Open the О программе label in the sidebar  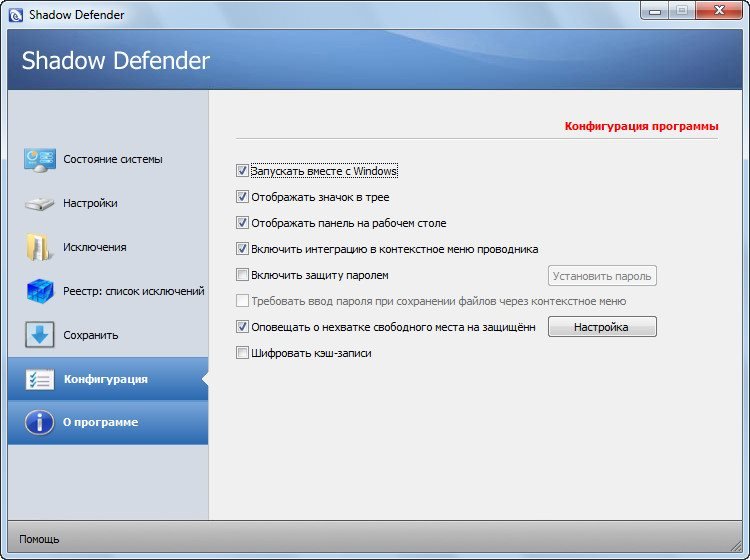[100, 422]
